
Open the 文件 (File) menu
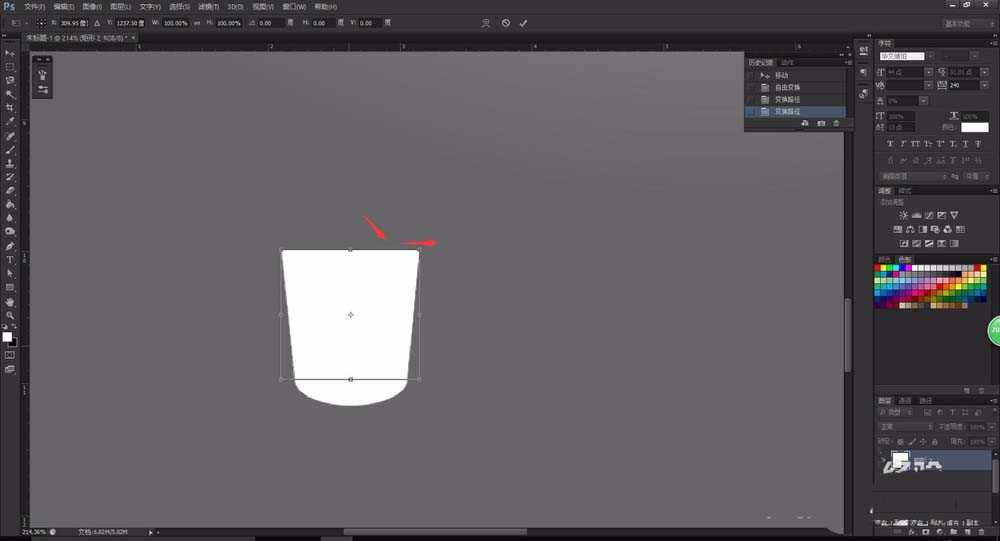pos(34,6)
